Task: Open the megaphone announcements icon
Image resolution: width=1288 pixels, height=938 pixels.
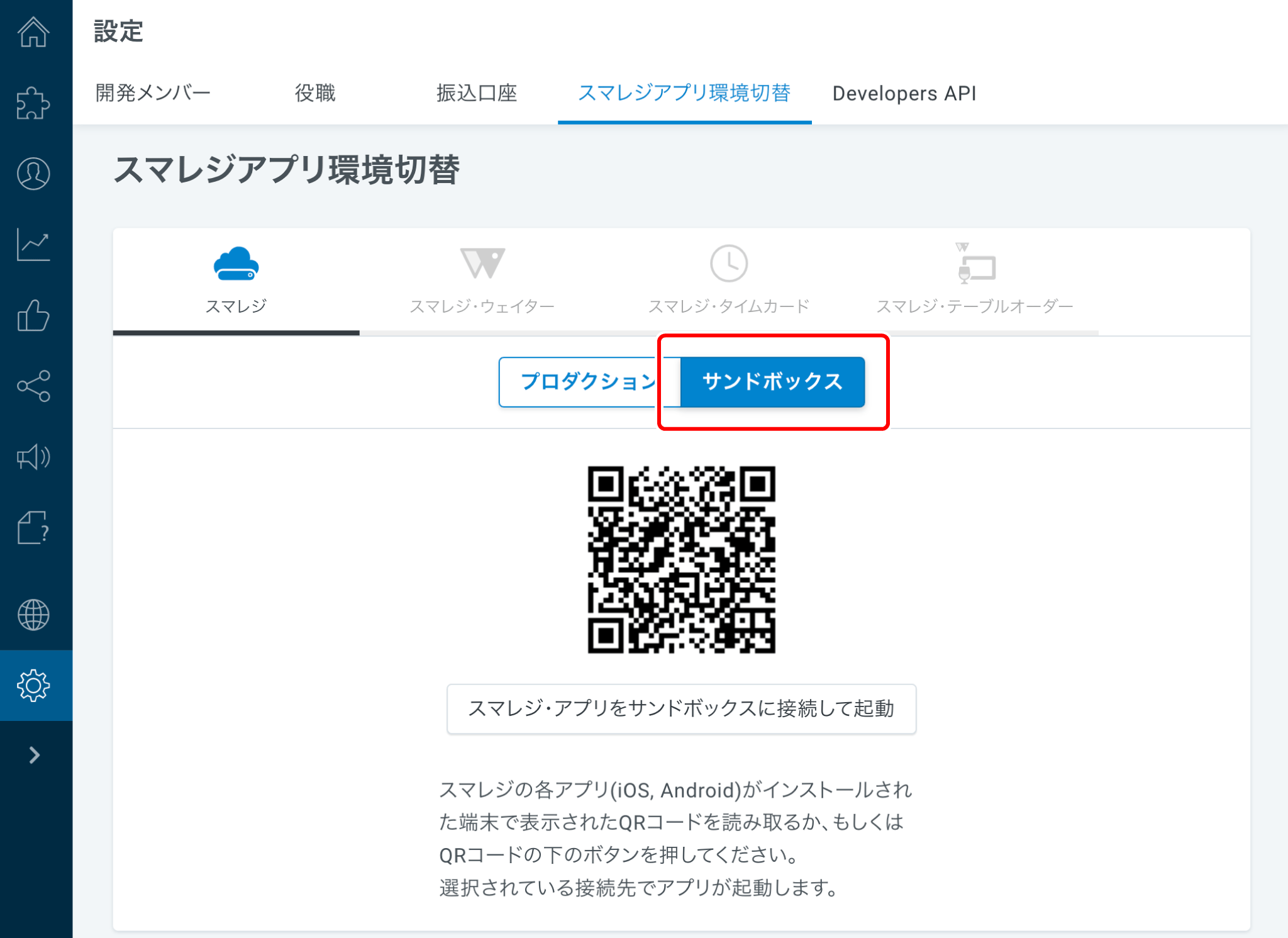Action: coord(34,457)
